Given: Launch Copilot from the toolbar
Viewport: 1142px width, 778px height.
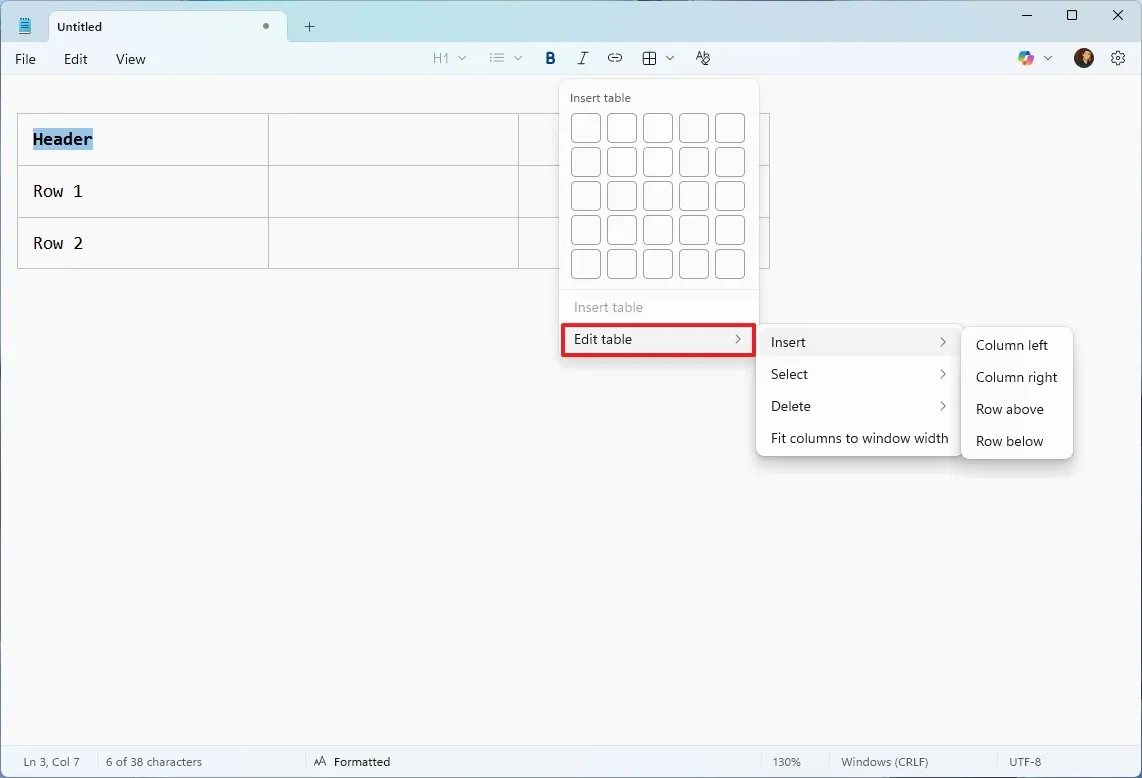Looking at the screenshot, I should (x=1027, y=58).
